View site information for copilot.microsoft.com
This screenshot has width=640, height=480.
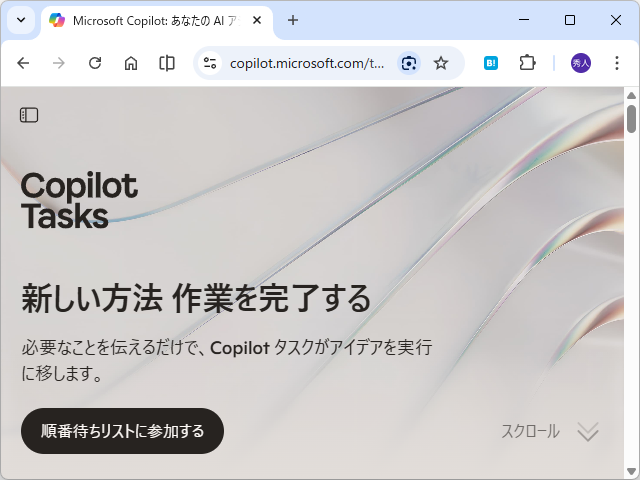(210, 63)
